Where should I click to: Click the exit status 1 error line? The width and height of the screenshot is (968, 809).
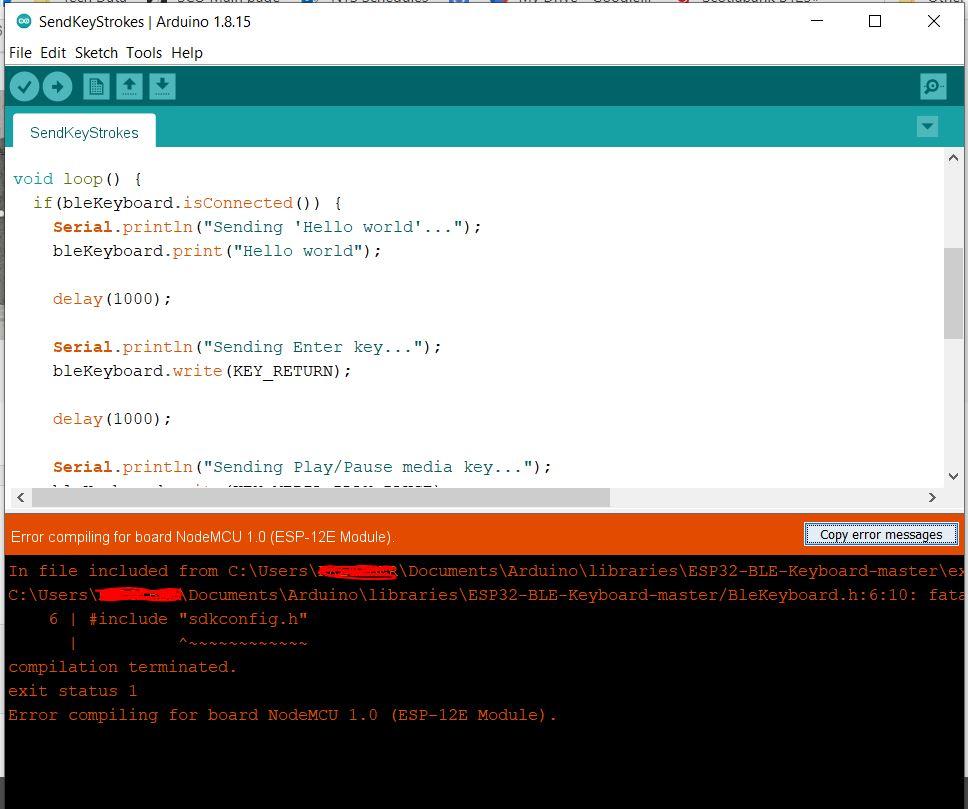[70, 690]
